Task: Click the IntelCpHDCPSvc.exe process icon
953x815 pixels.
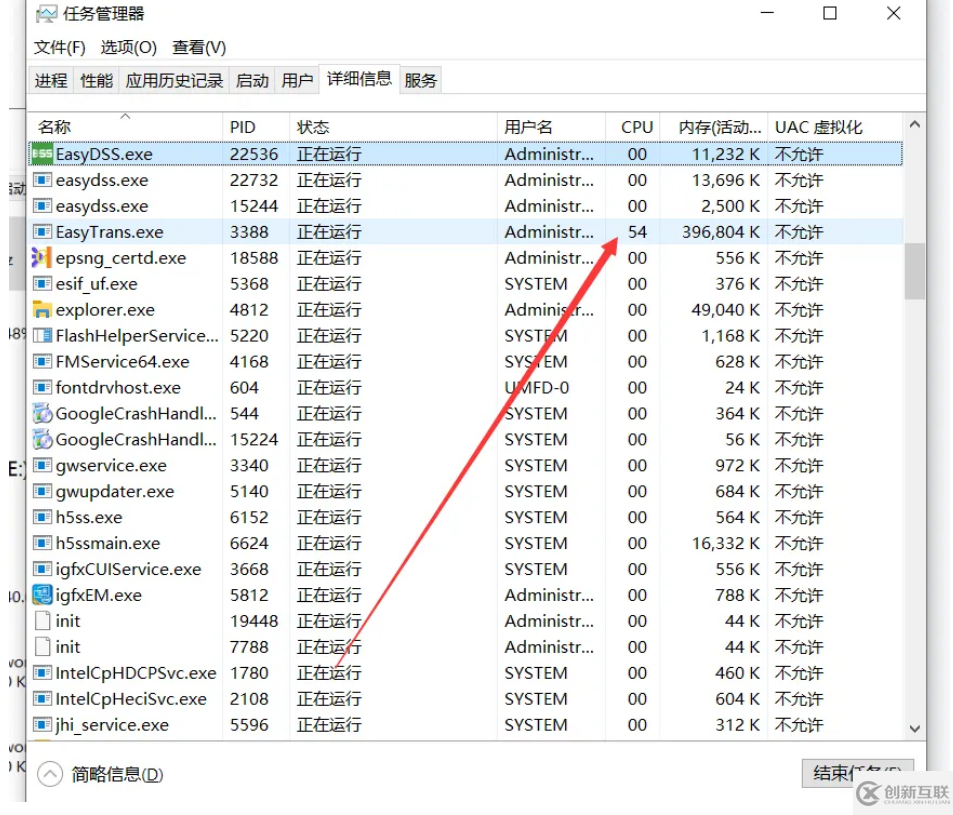Action: pos(42,673)
